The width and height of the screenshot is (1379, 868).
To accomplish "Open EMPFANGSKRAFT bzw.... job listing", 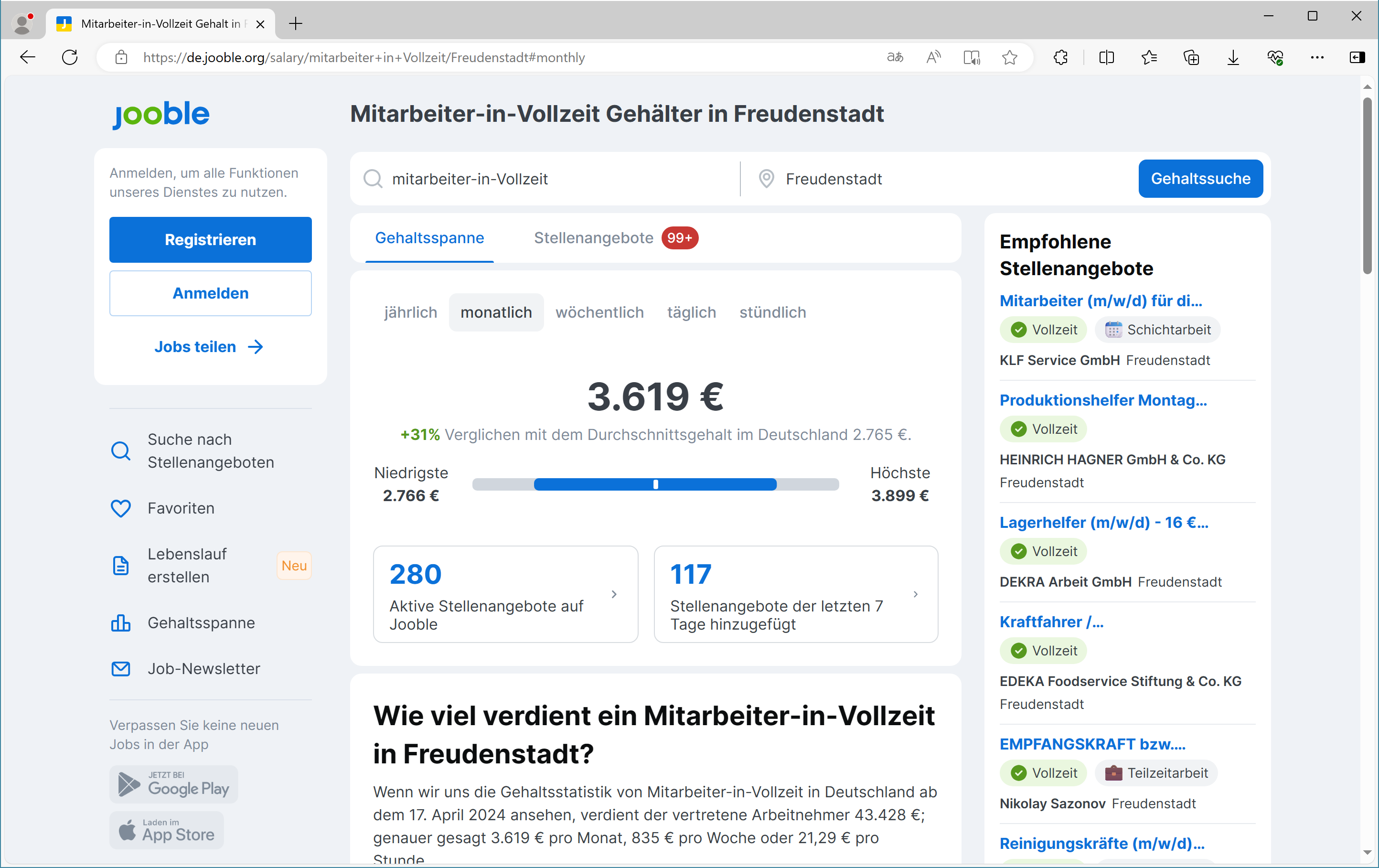I will [1092, 744].
